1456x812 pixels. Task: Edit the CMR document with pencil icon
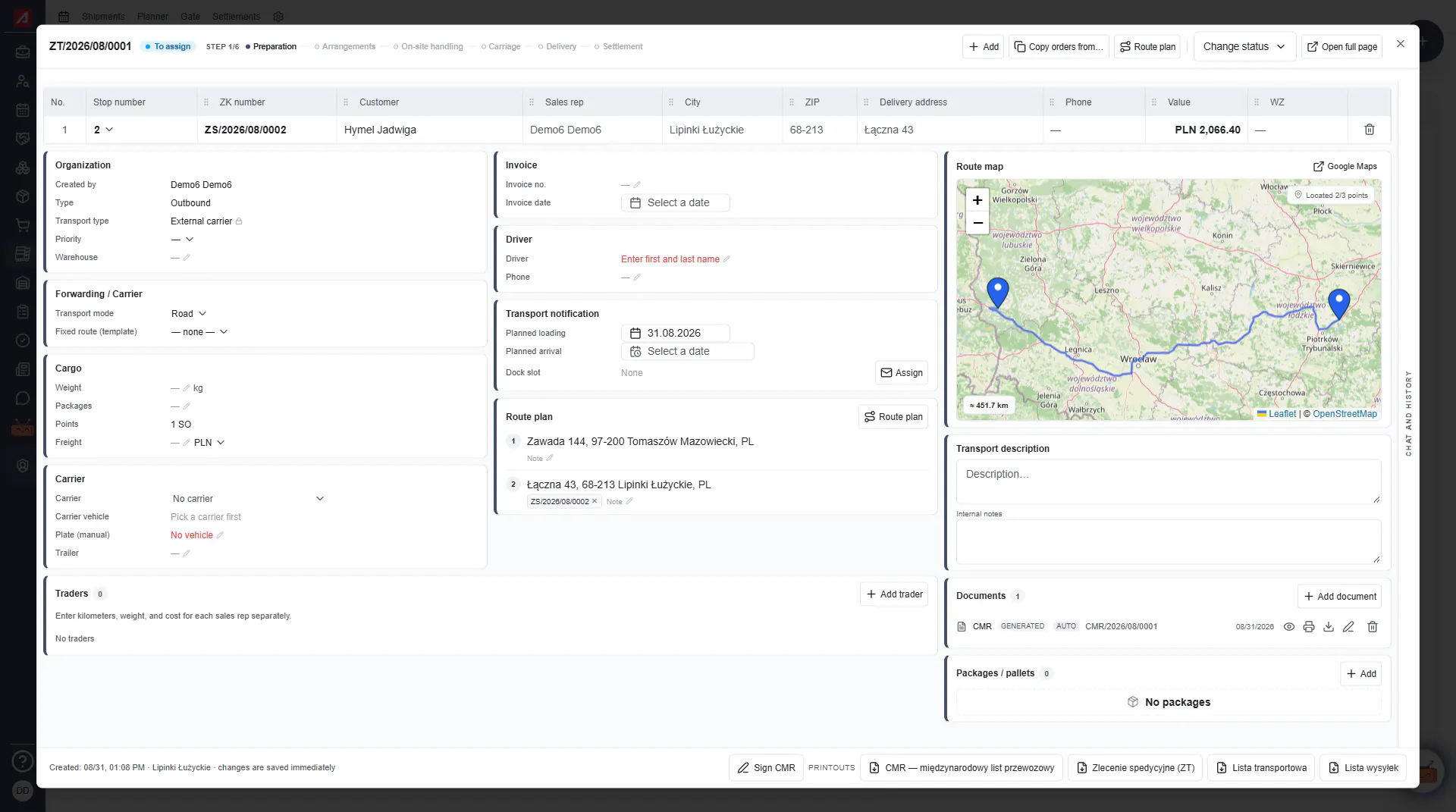pyautogui.click(x=1348, y=627)
